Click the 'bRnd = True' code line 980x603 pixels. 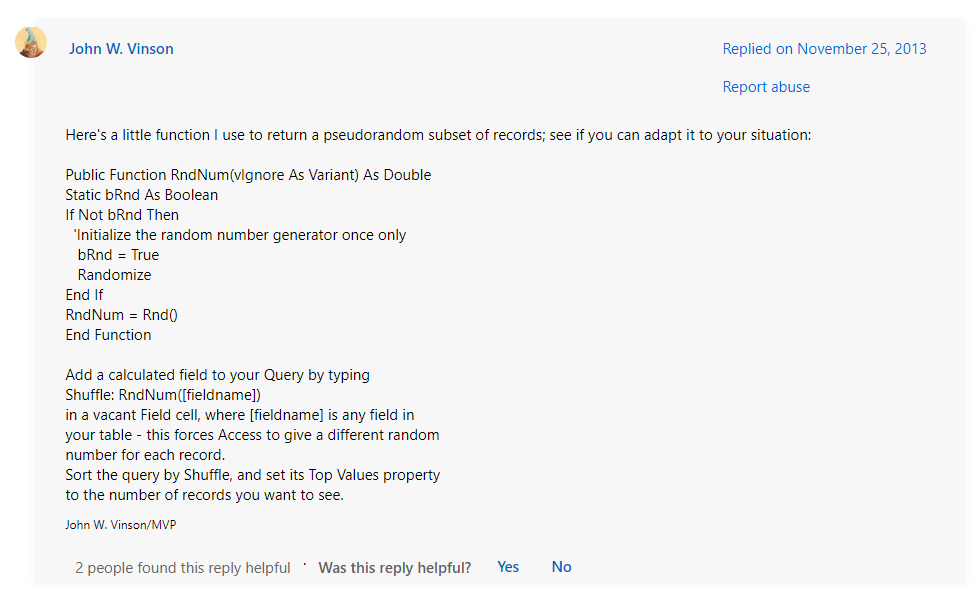118,255
